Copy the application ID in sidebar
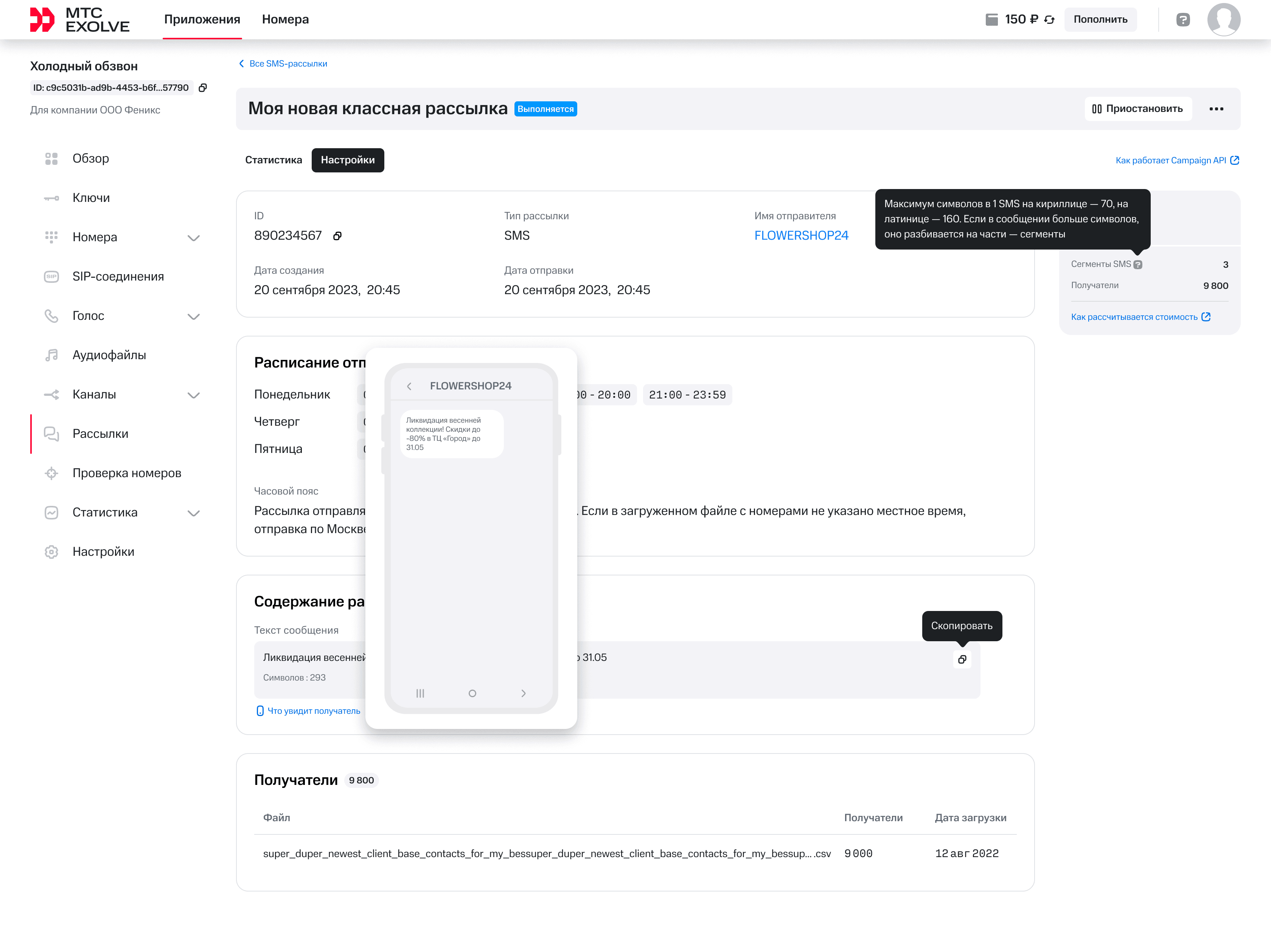This screenshot has height=952, width=1271. 203,88
